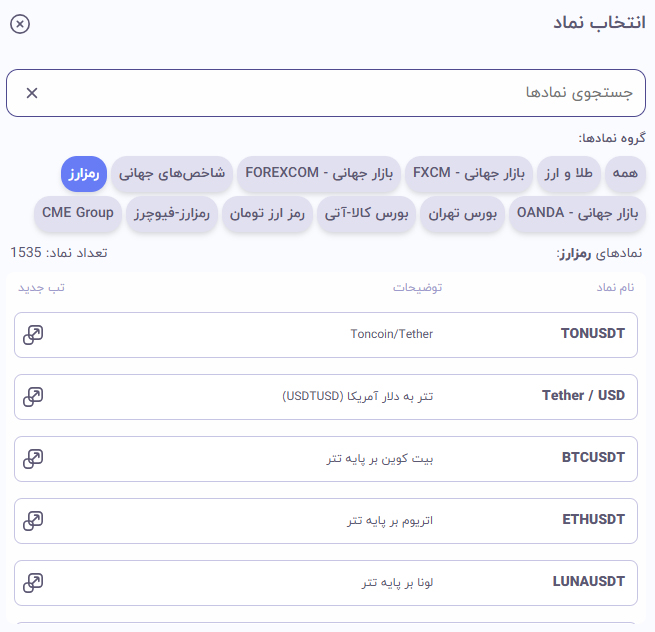Select the طلا و ارز group filter
This screenshot has height=632, width=655.
[x=570, y=174]
